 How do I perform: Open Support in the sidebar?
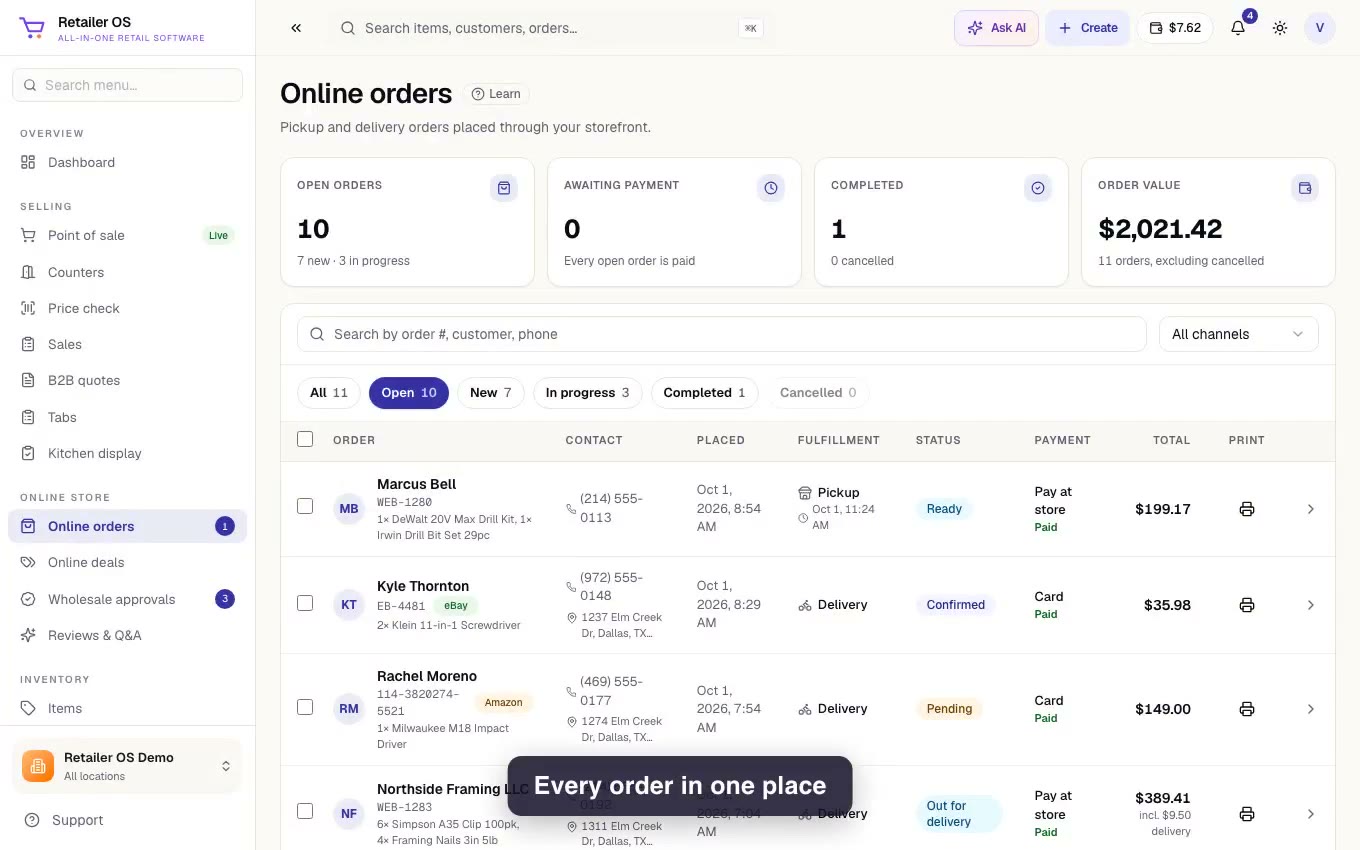pos(127,820)
